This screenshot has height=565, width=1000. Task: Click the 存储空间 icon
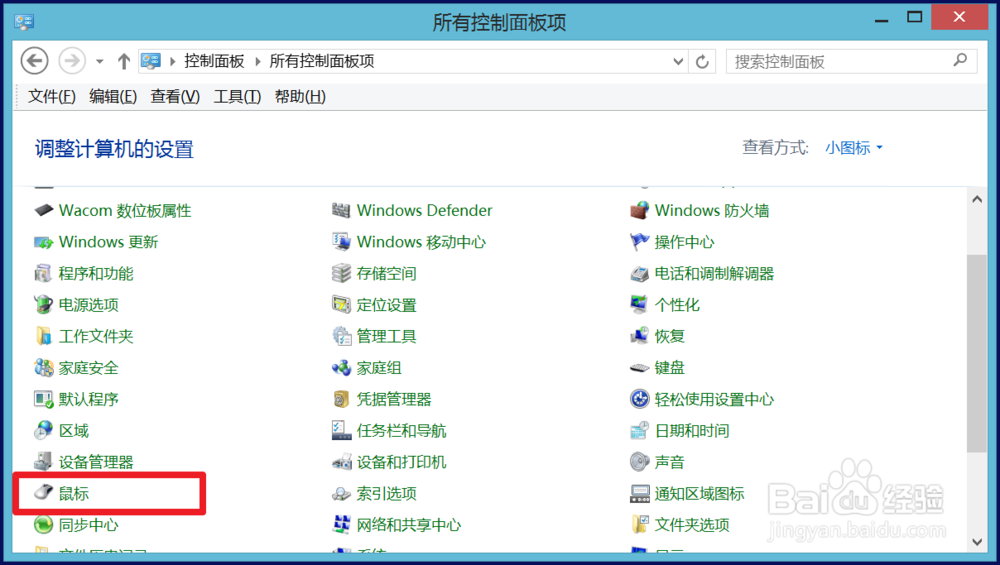coord(341,274)
